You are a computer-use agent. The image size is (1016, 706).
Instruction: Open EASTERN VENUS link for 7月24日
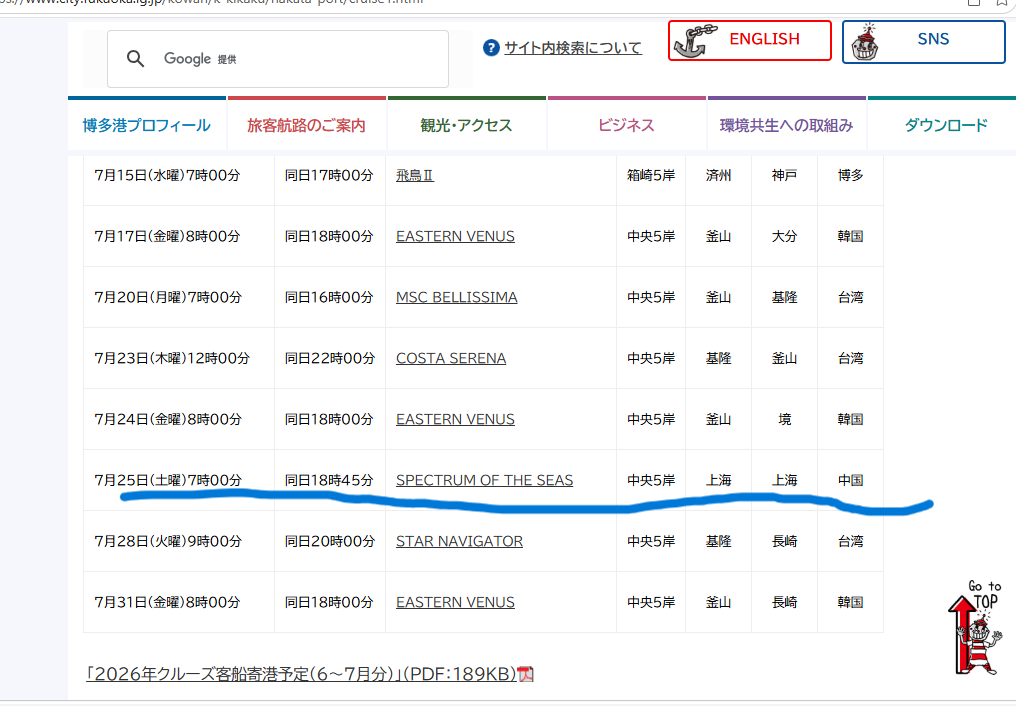pyautogui.click(x=456, y=419)
